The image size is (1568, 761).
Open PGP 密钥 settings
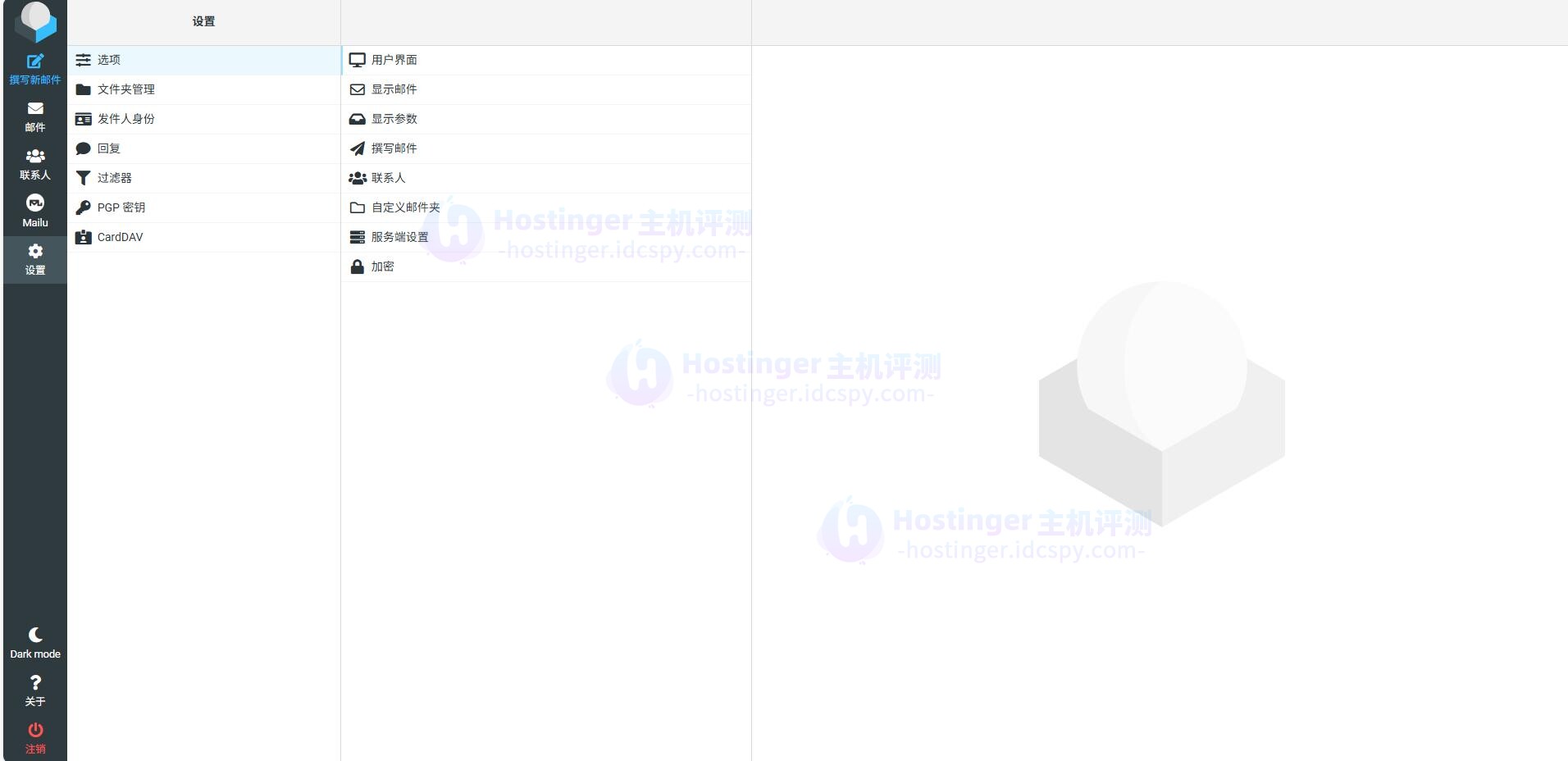(121, 207)
